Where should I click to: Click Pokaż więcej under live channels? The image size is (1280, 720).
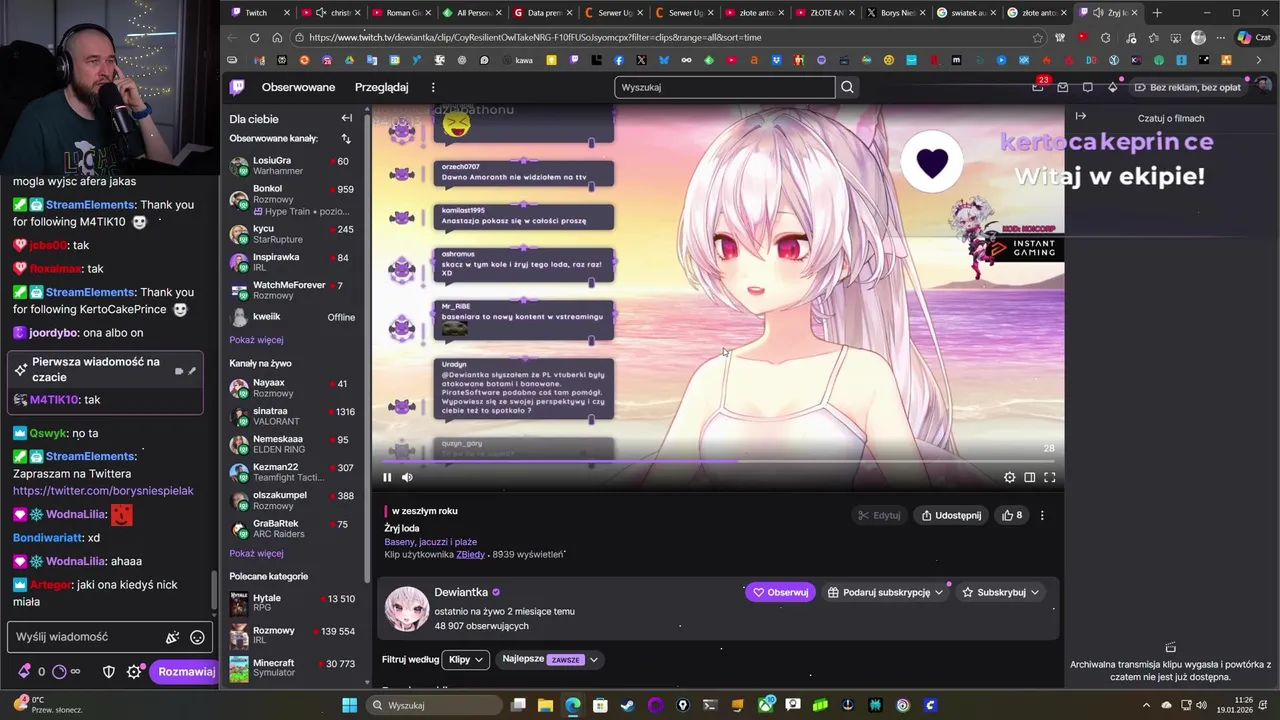click(256, 553)
